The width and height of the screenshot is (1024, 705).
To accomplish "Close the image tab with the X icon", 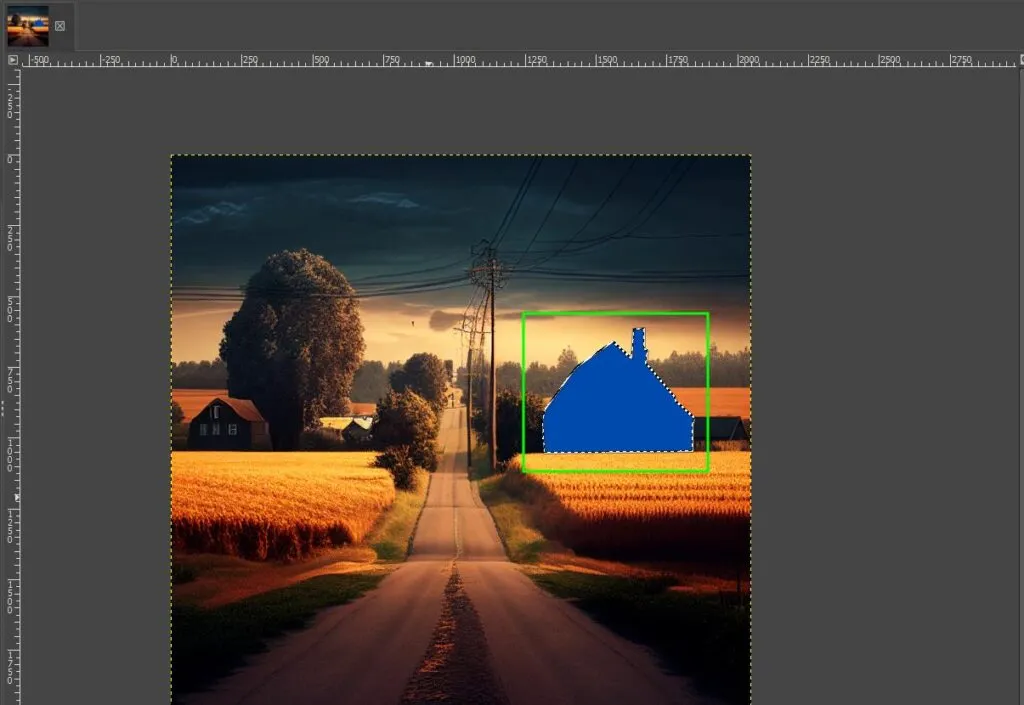I will tap(60, 26).
